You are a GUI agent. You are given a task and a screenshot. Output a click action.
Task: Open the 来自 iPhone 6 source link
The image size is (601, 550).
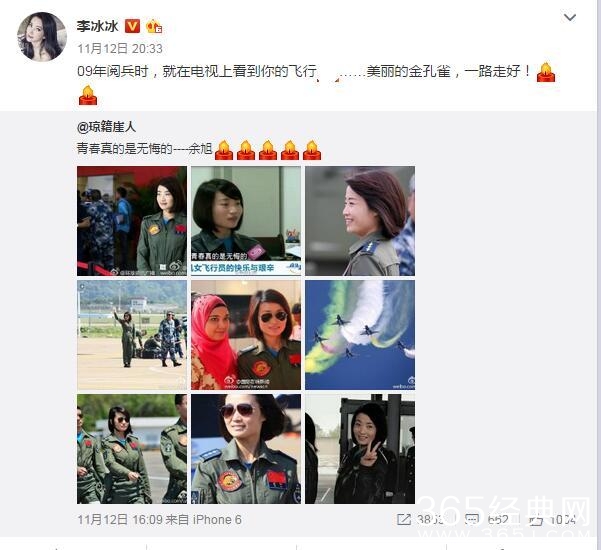point(204,520)
